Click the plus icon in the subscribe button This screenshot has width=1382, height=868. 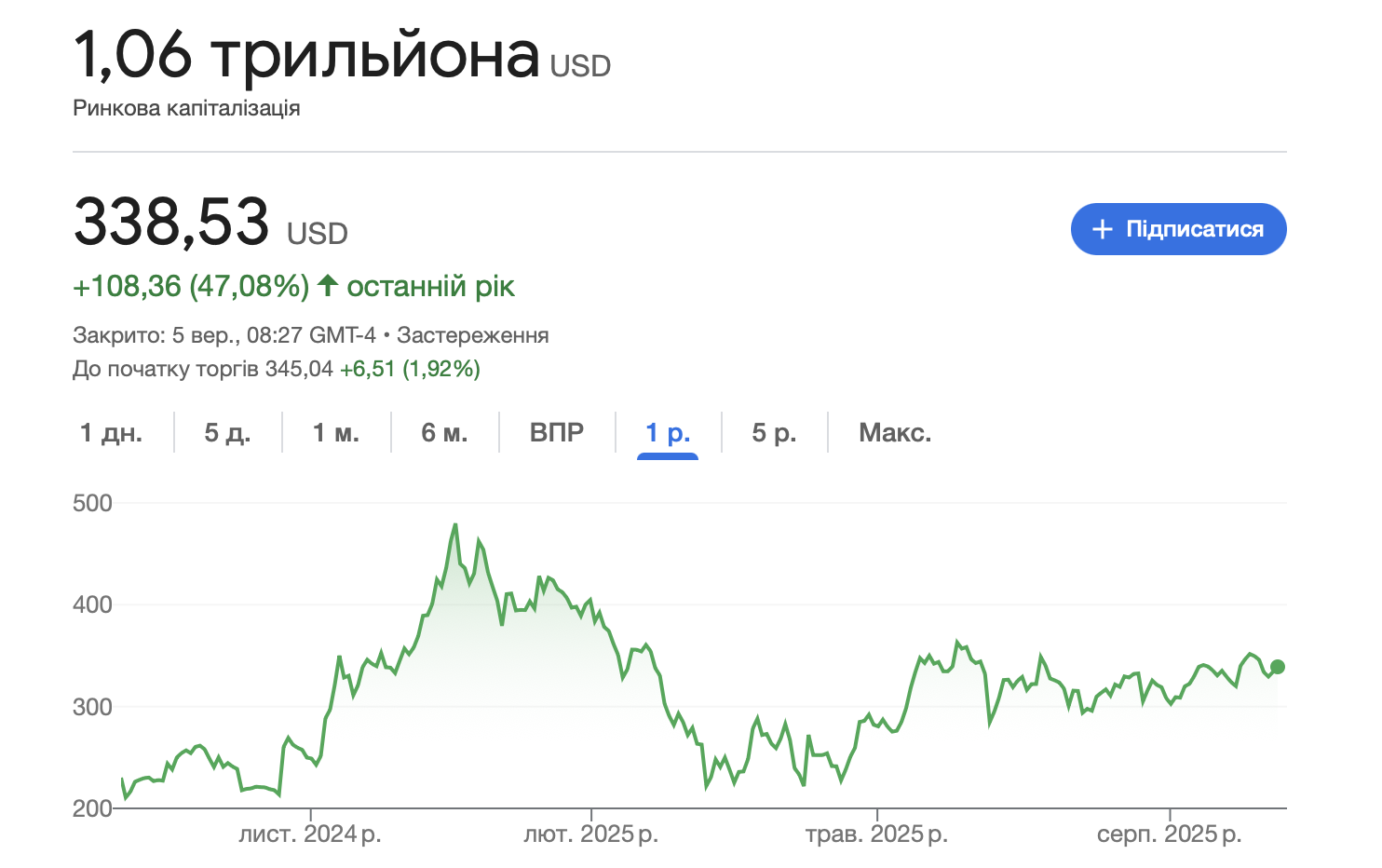click(1103, 229)
